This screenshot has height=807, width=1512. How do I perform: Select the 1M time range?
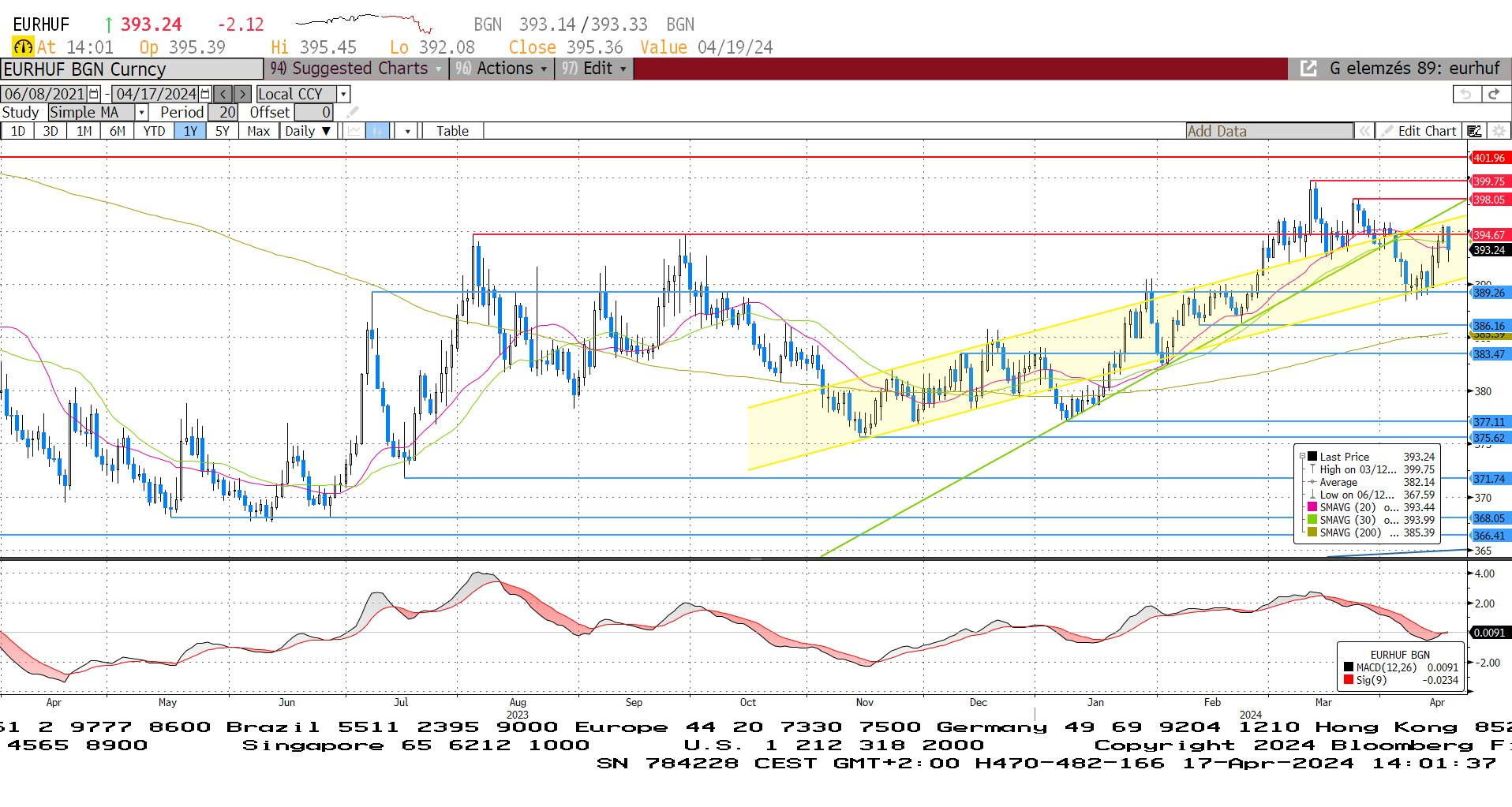tap(84, 131)
